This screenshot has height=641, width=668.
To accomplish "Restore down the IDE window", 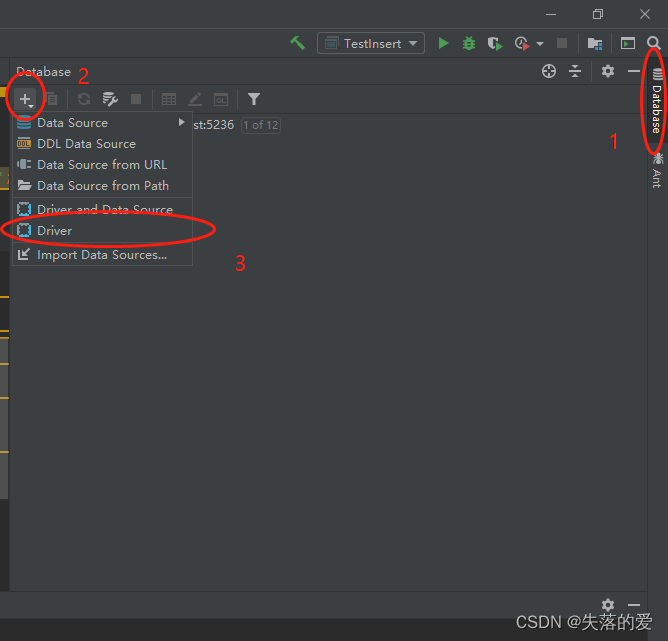I will (x=598, y=14).
